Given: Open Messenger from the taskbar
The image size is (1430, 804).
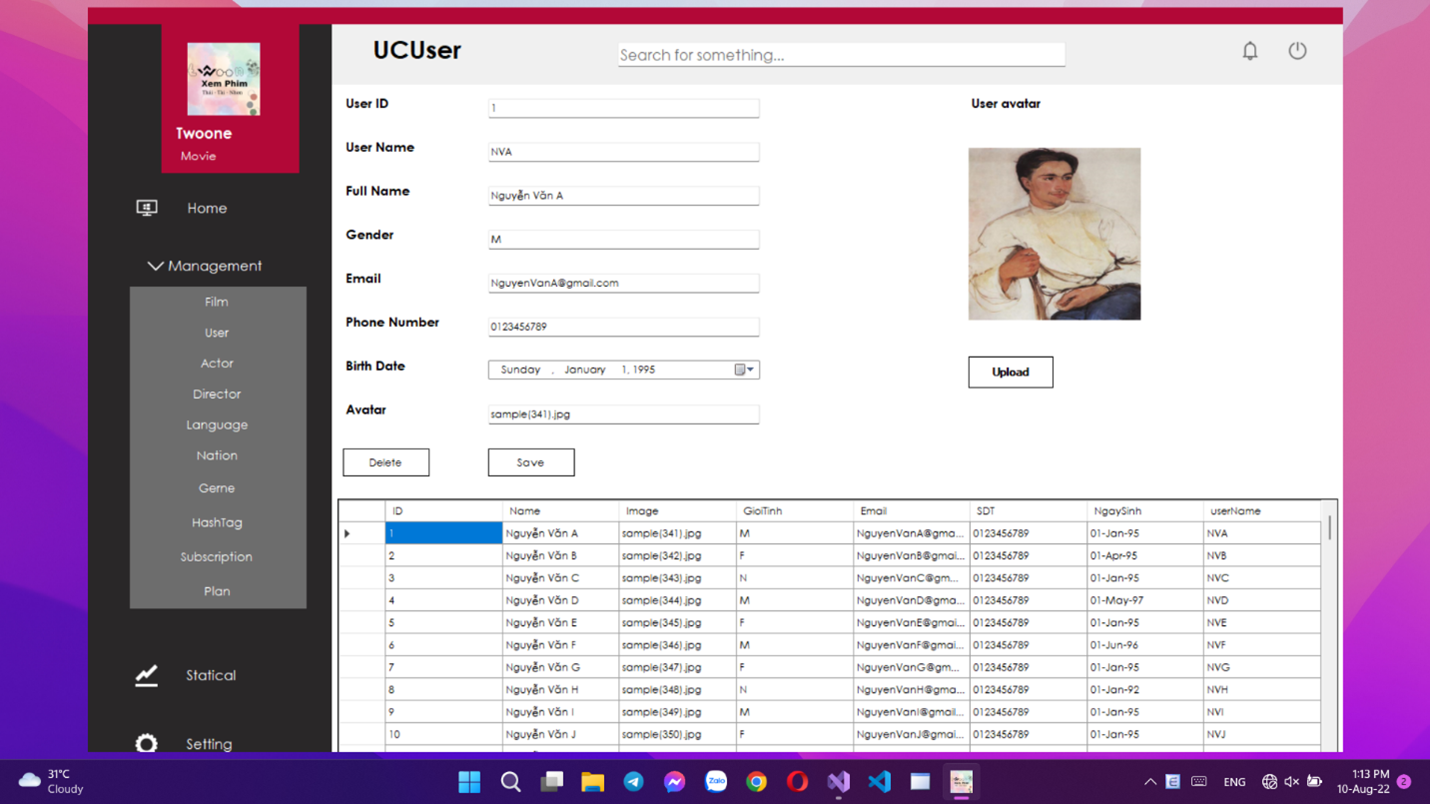Looking at the screenshot, I should tap(674, 782).
